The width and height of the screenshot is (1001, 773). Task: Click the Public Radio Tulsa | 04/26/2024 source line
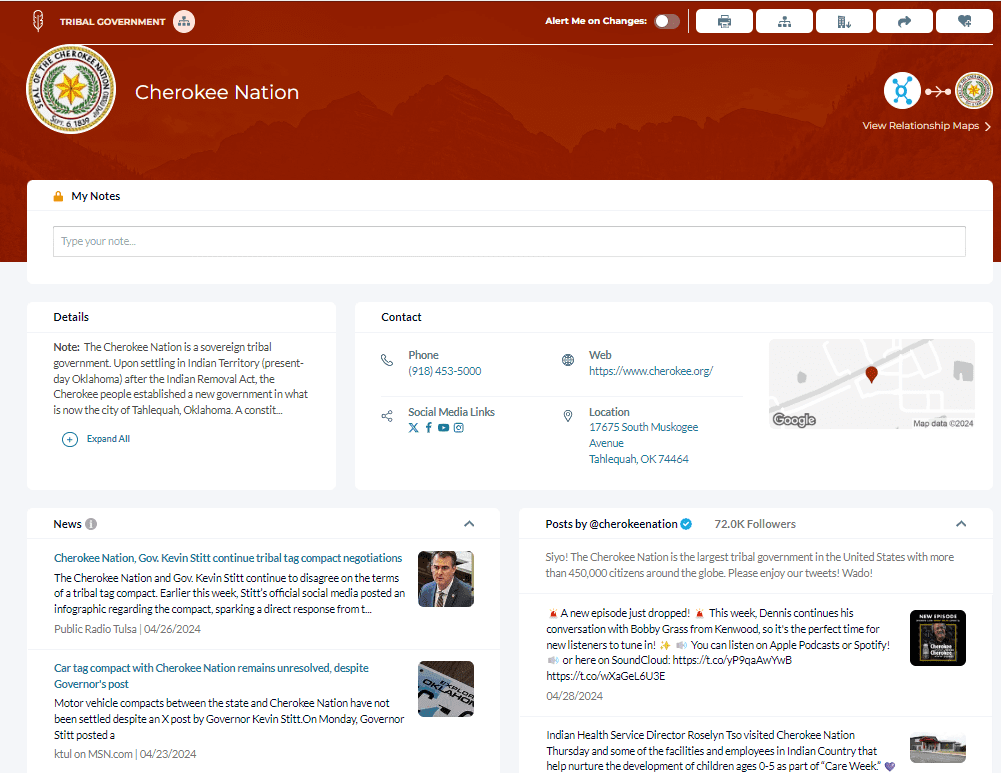click(128, 629)
